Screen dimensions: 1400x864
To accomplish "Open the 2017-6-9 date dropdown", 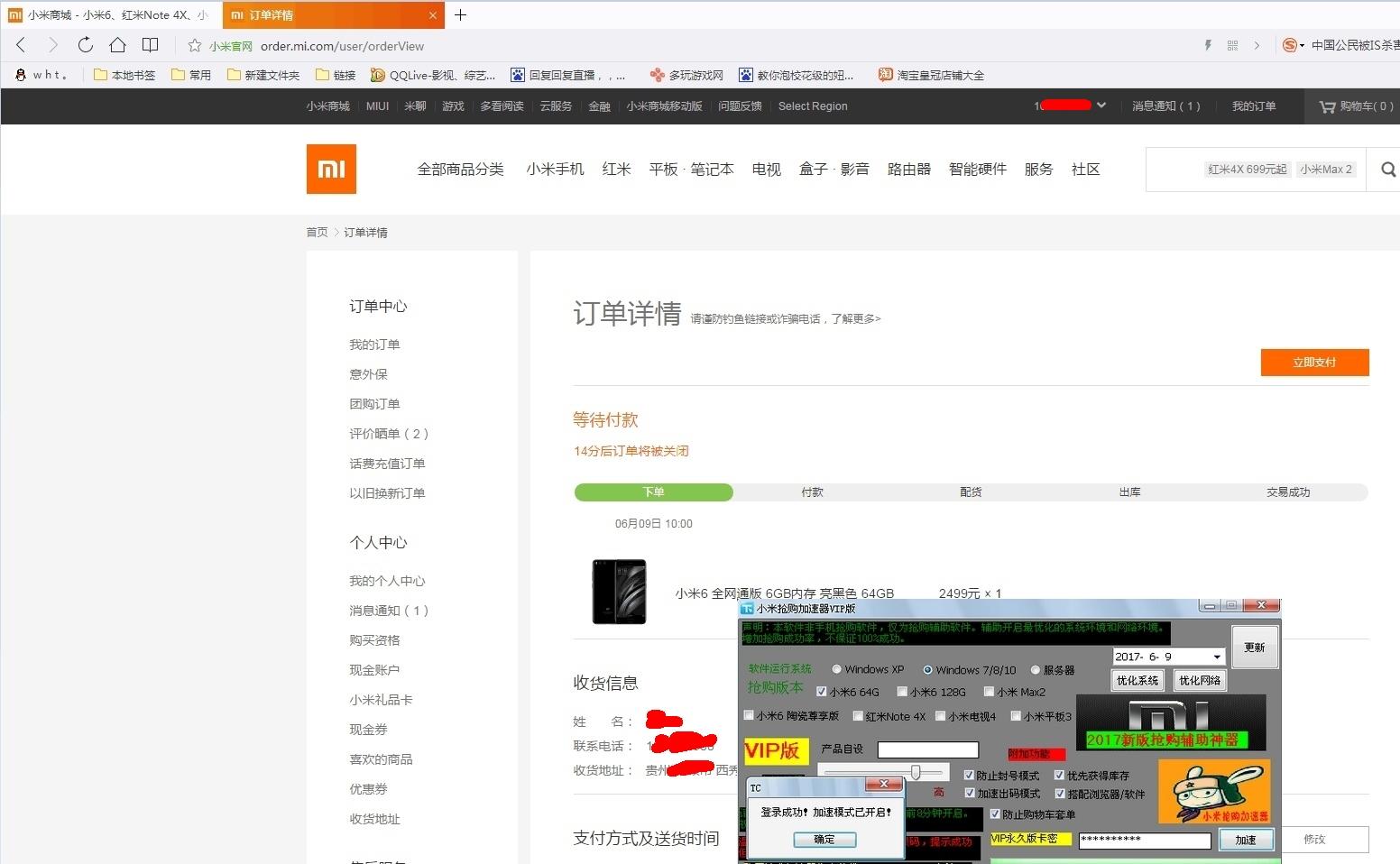I will coord(1218,657).
